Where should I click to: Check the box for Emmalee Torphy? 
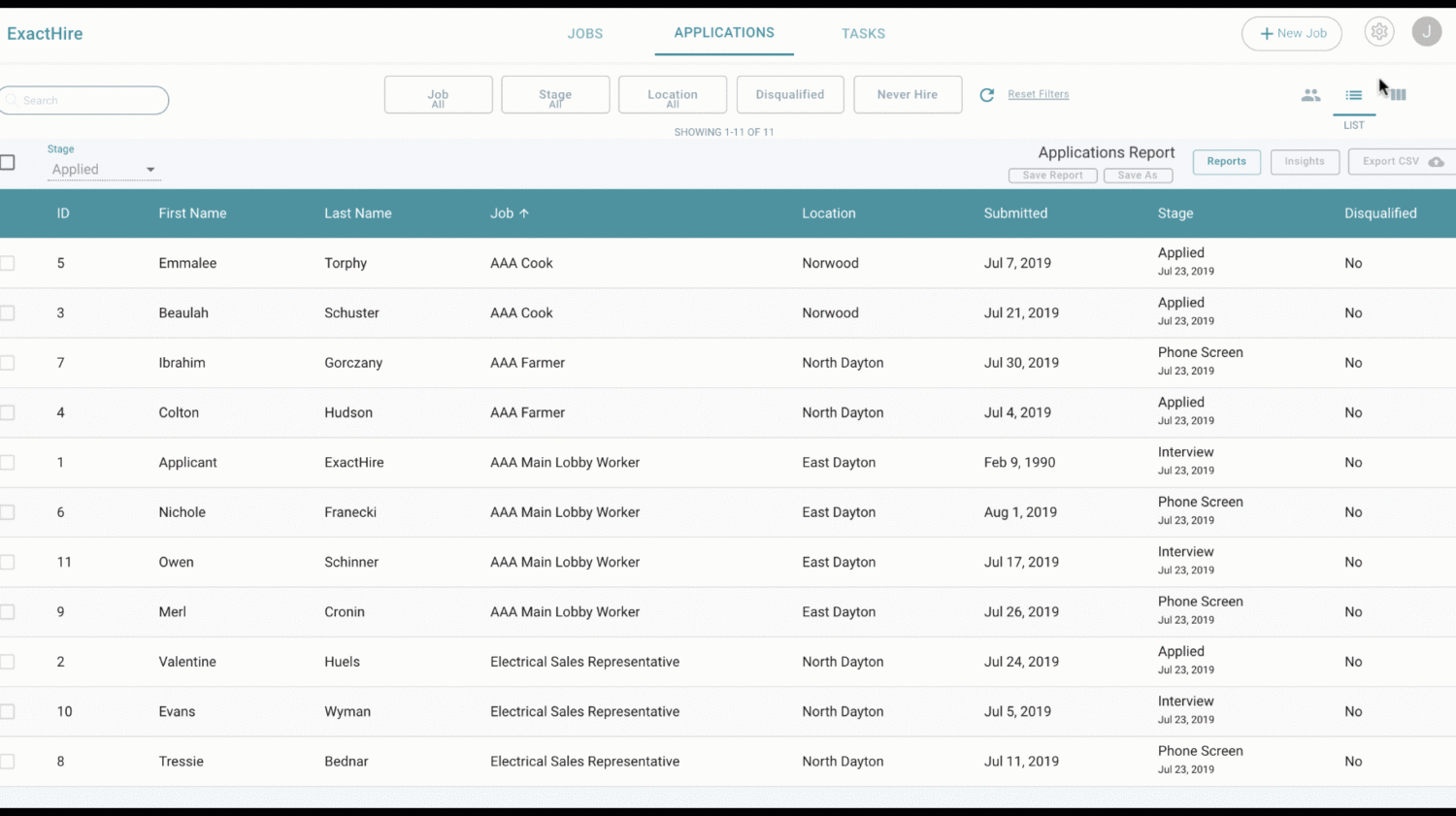click(7, 263)
